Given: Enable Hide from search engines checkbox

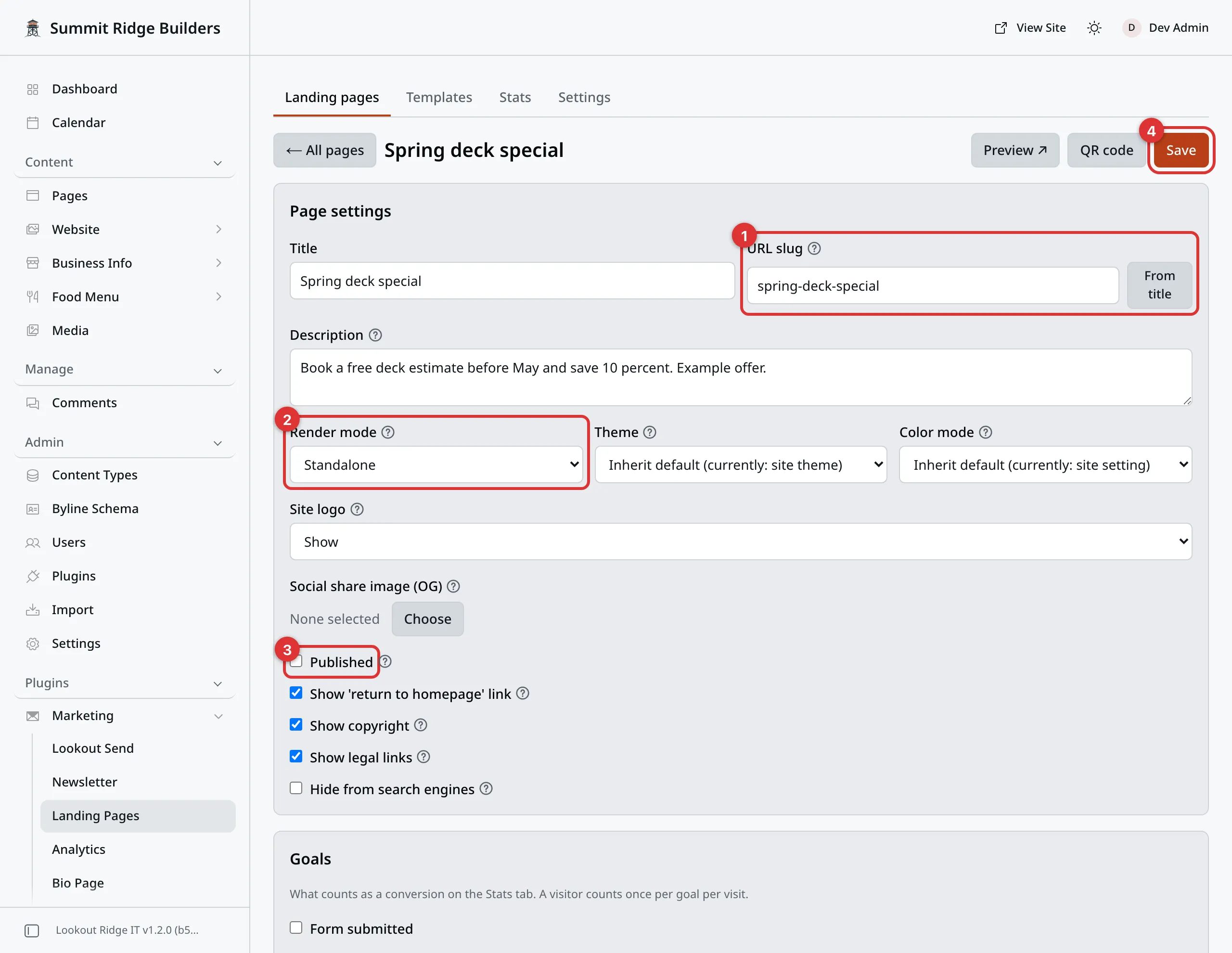Looking at the screenshot, I should [x=296, y=788].
